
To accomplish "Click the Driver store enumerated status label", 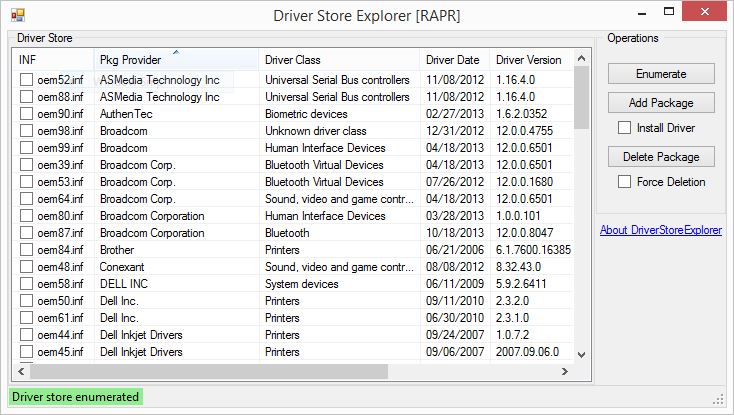I will [x=75, y=397].
